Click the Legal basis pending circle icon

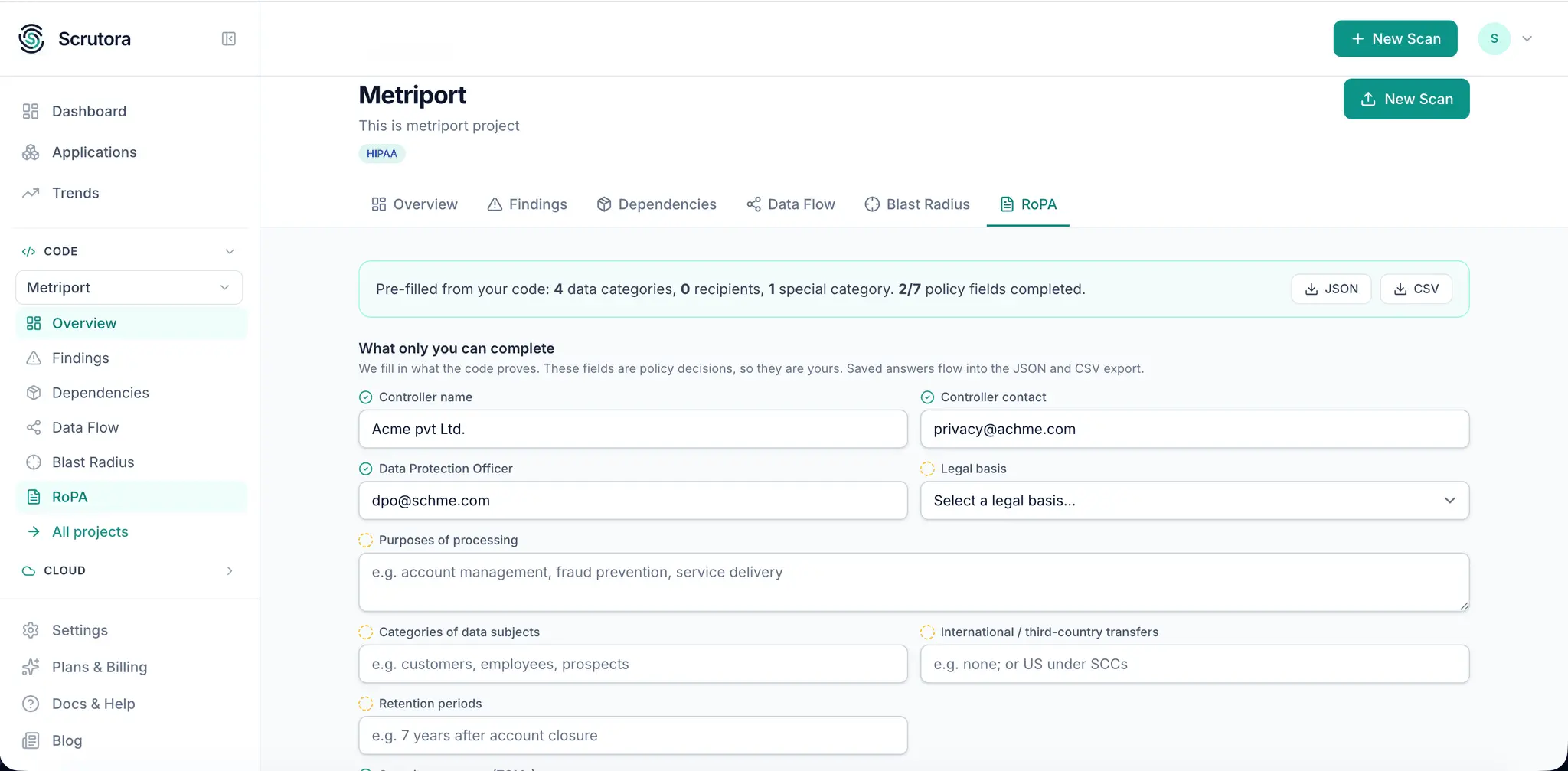[927, 469]
